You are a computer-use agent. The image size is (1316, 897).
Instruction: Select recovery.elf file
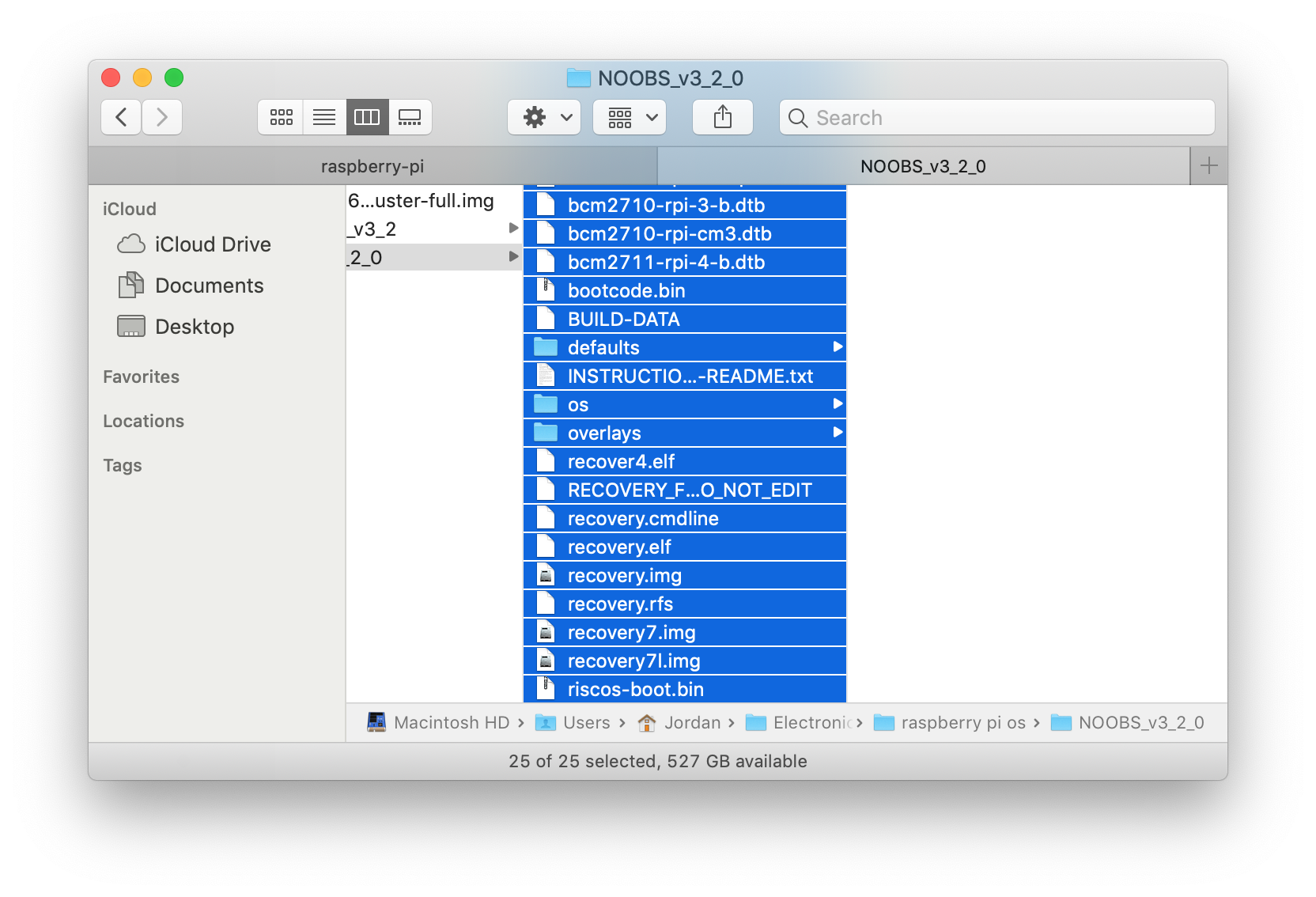[685, 547]
